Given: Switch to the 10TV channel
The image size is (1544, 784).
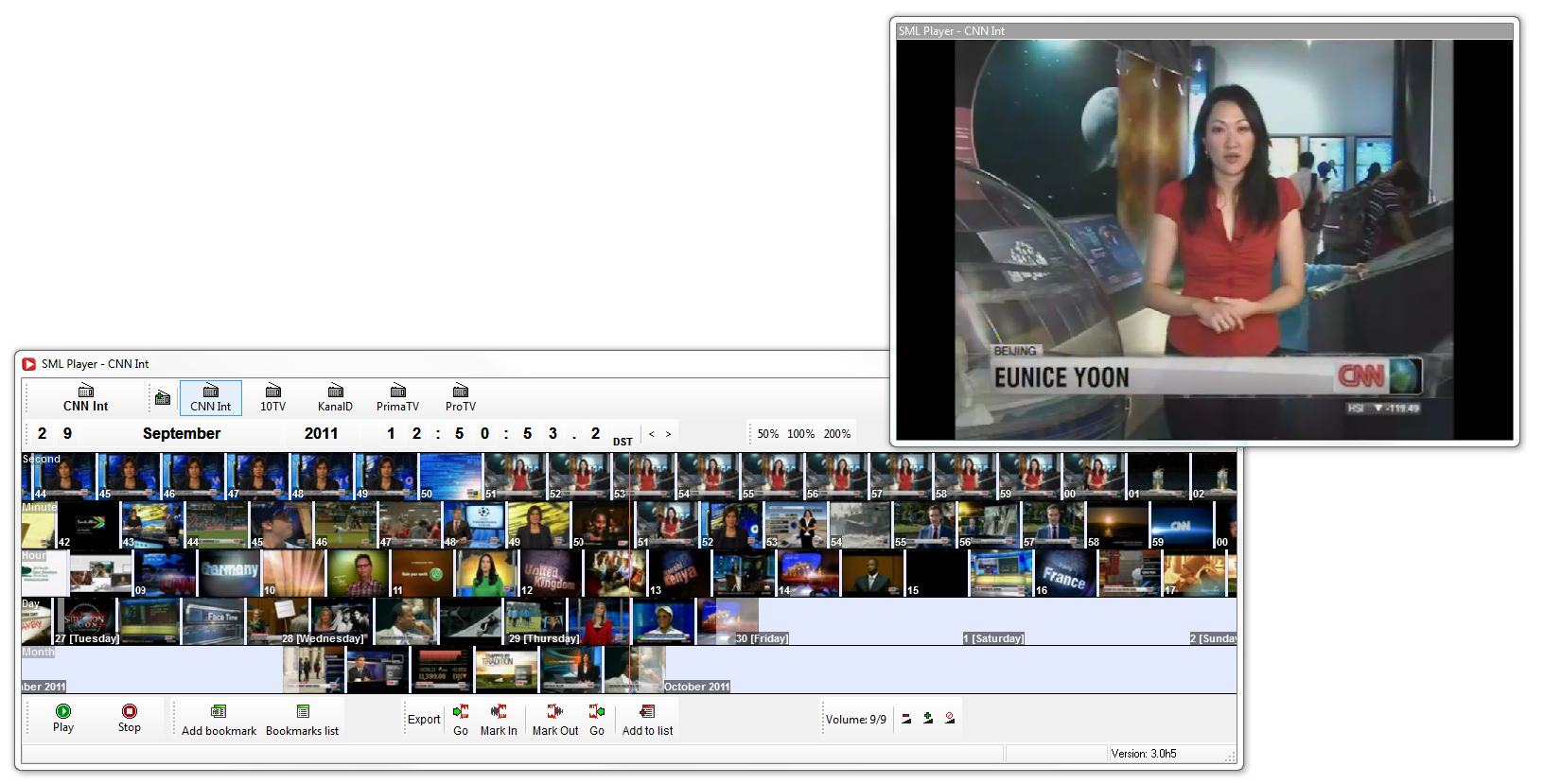Looking at the screenshot, I should coord(272,398).
